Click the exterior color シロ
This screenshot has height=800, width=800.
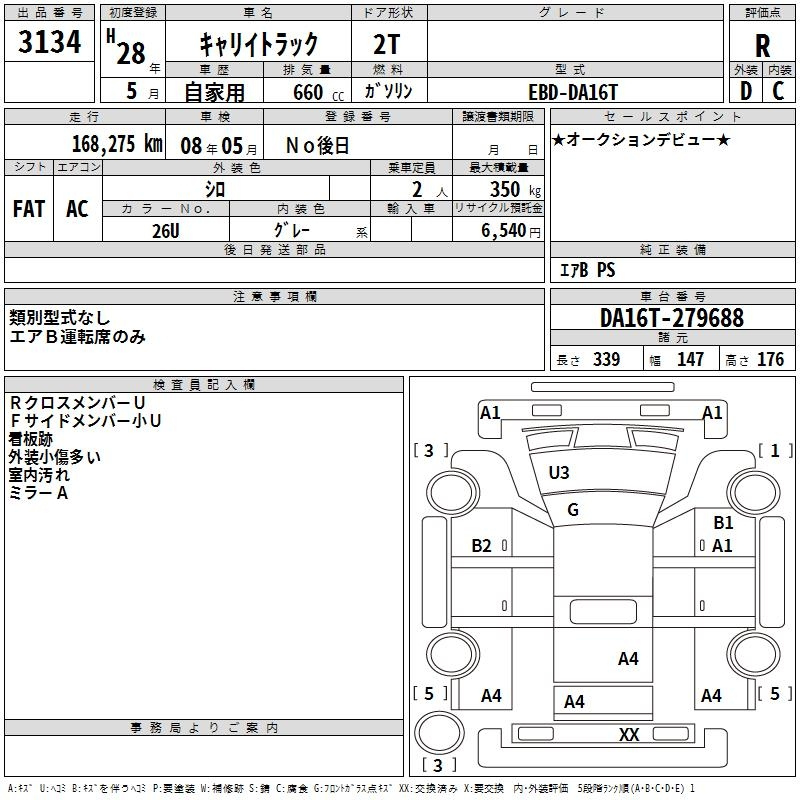pos(215,189)
